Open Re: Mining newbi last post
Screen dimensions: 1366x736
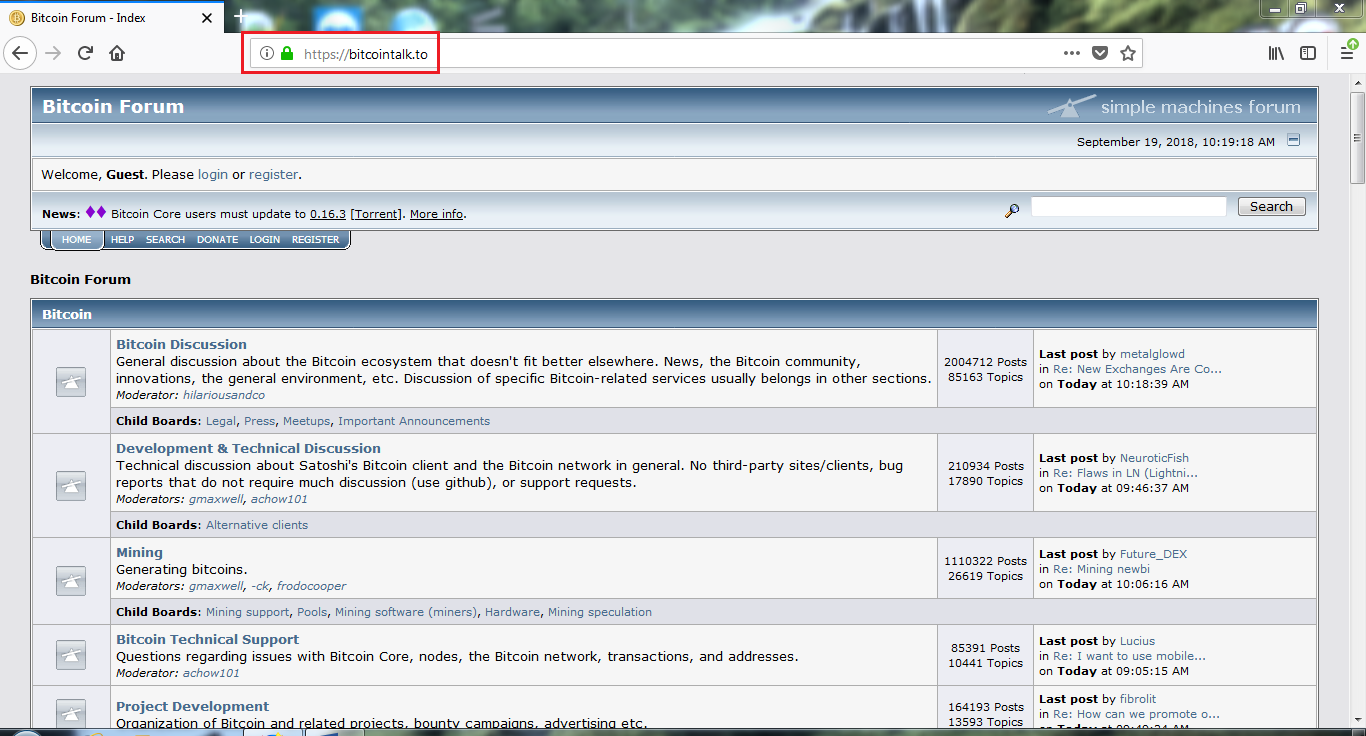point(1101,569)
